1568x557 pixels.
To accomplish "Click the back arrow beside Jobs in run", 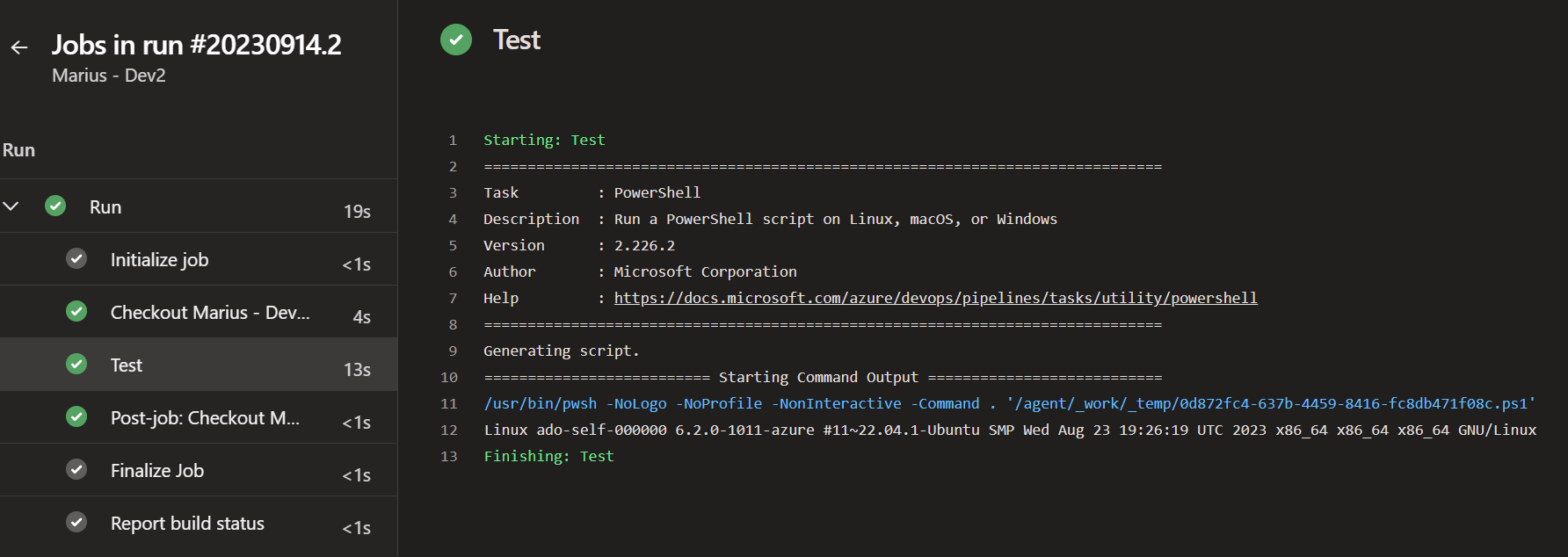I will pos(19,47).
